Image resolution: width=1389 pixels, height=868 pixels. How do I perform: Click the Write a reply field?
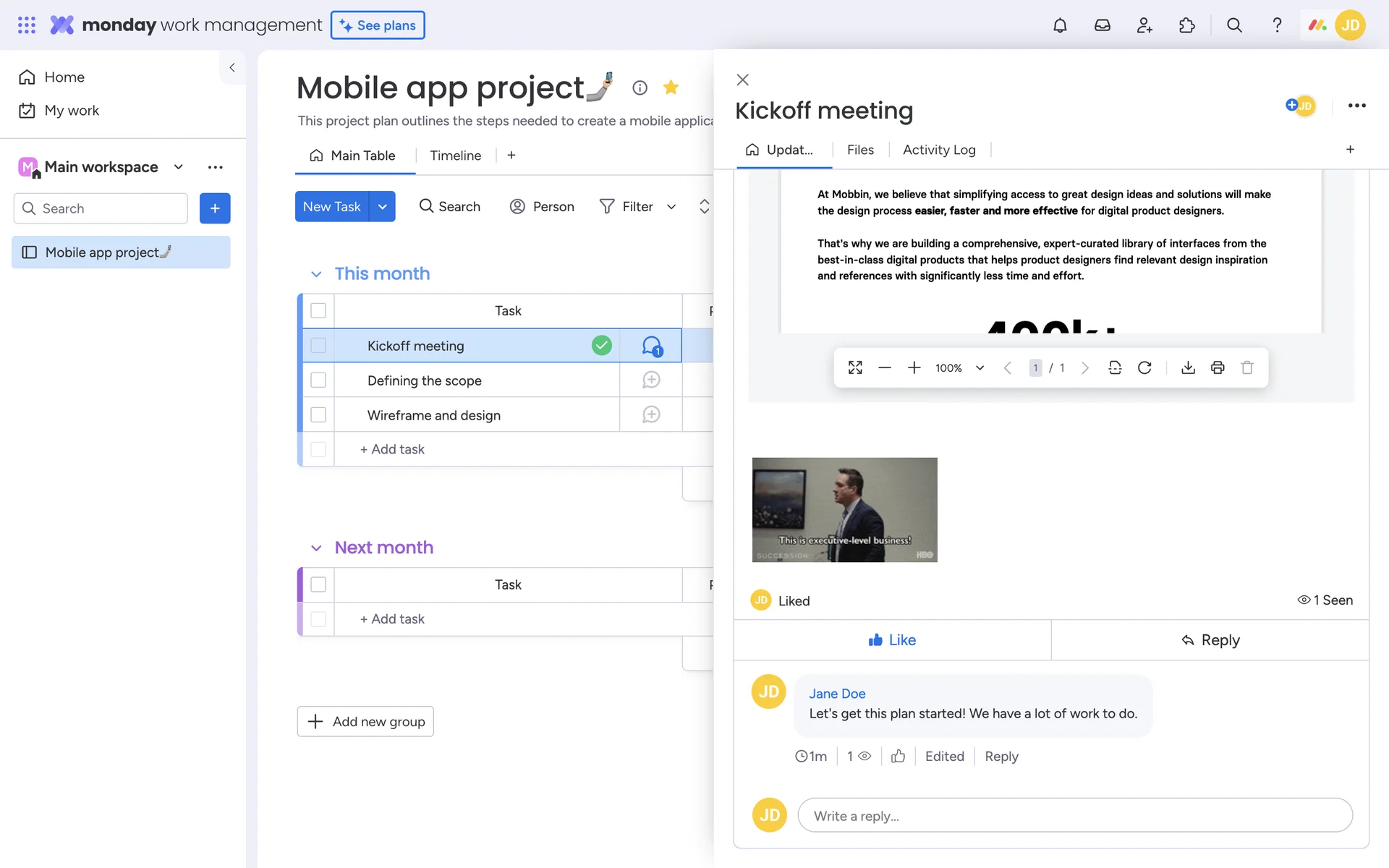click(x=1074, y=815)
